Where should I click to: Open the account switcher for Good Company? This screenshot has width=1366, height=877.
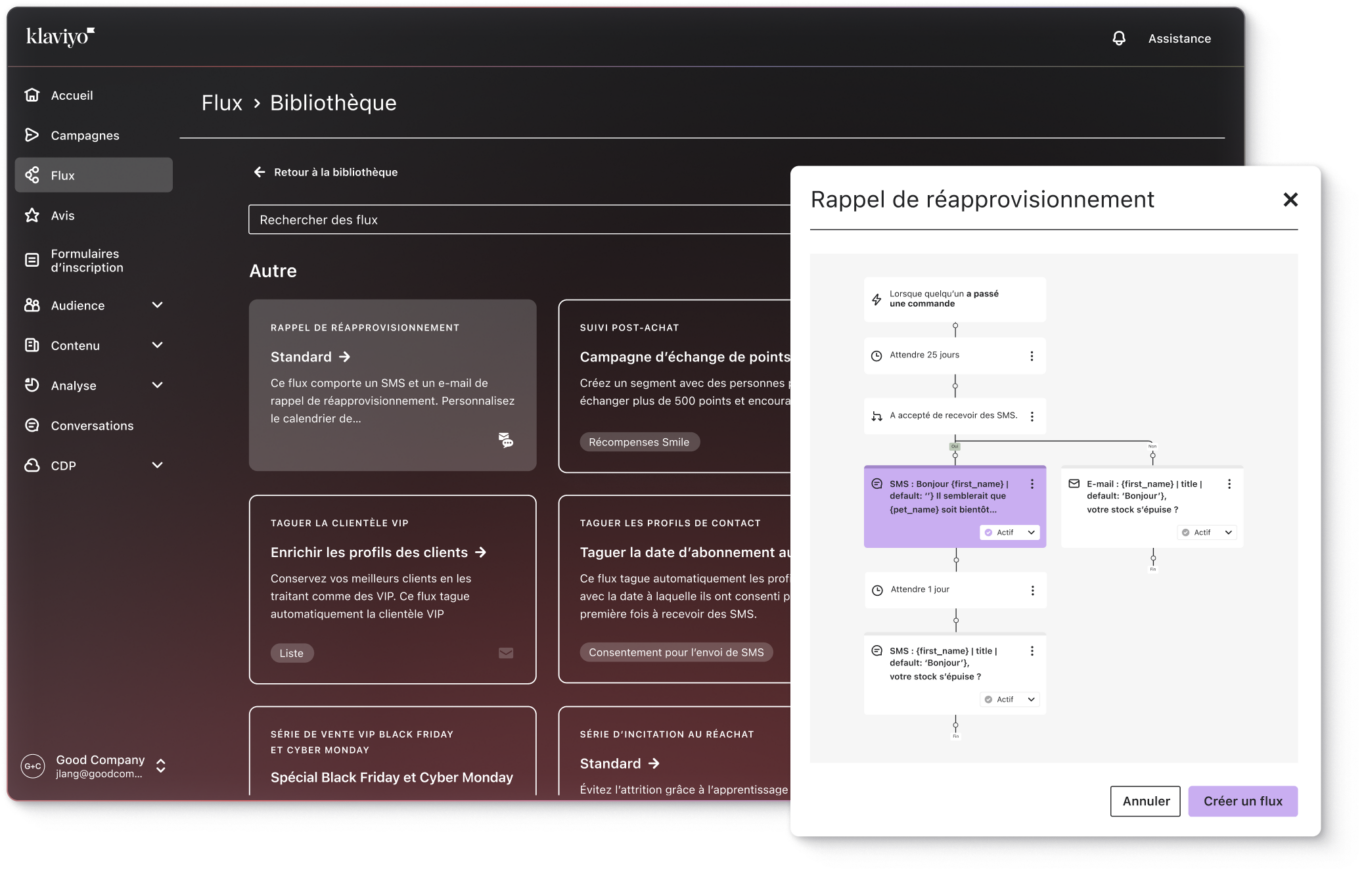pos(161,766)
